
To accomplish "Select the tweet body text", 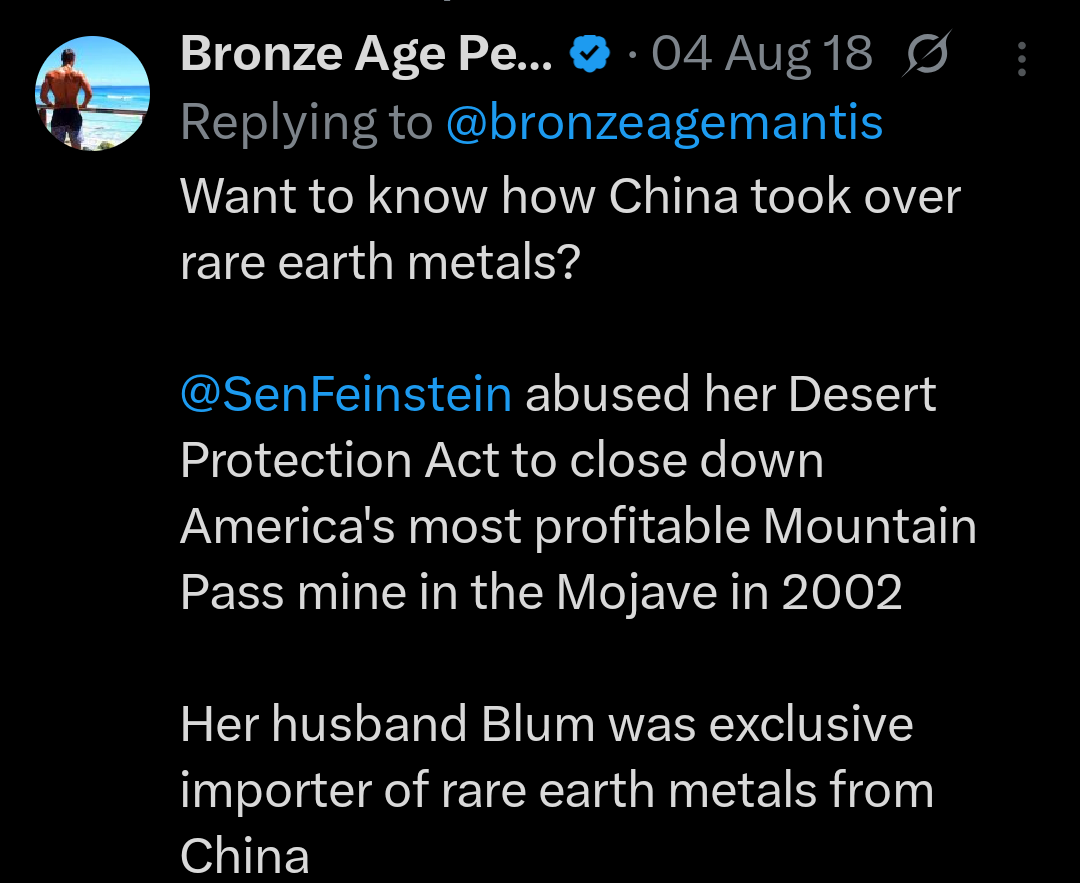I will point(570,196).
